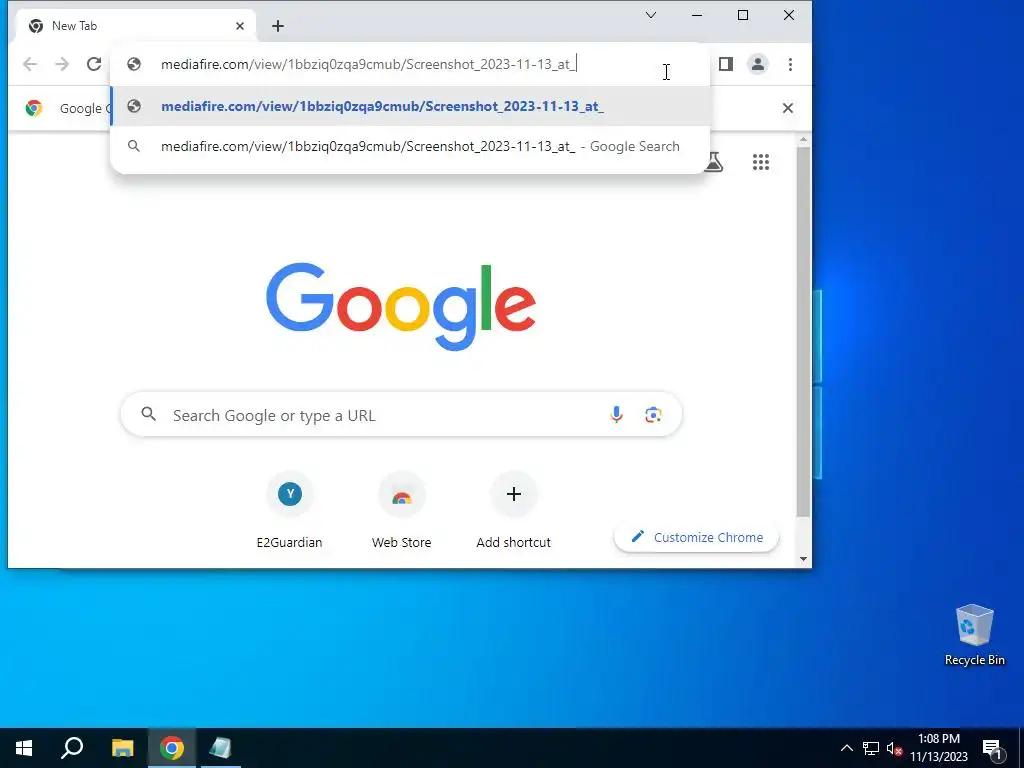The image size is (1024, 768).
Task: Click Chrome icon in the taskbar
Action: [172, 748]
